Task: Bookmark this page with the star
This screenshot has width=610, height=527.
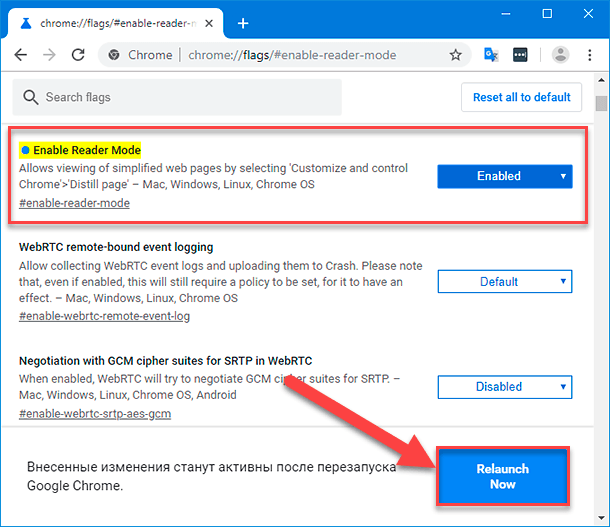Action: pos(455,55)
